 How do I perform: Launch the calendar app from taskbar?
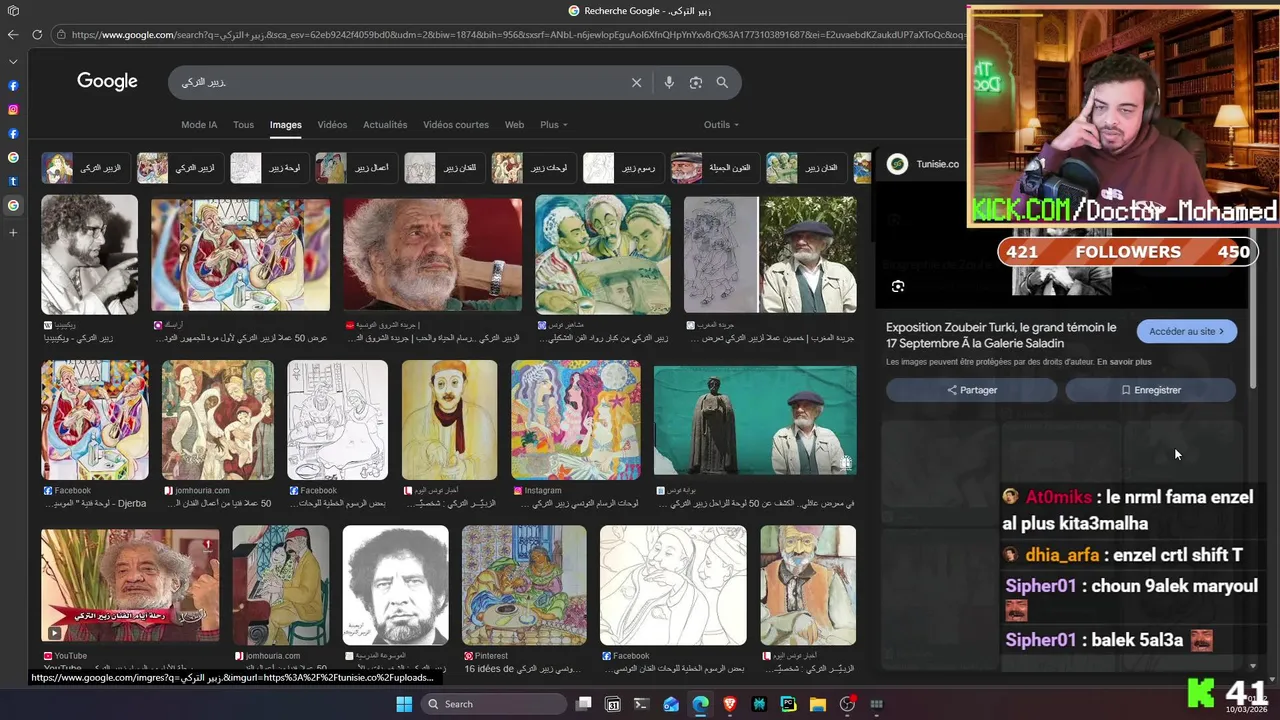[x=613, y=704]
